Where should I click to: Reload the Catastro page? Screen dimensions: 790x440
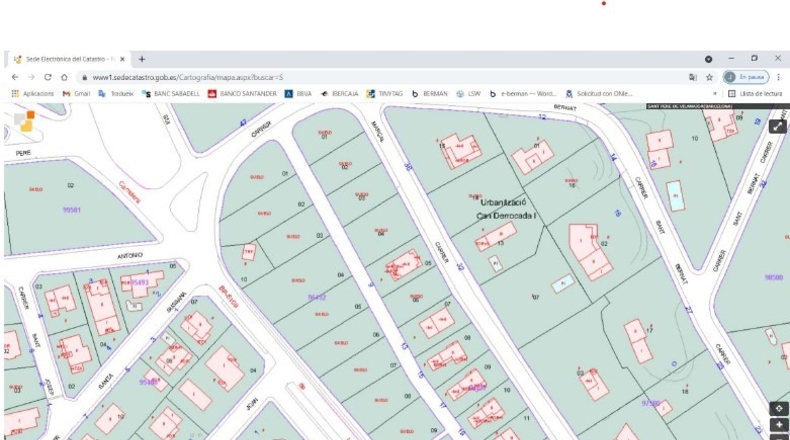48,77
